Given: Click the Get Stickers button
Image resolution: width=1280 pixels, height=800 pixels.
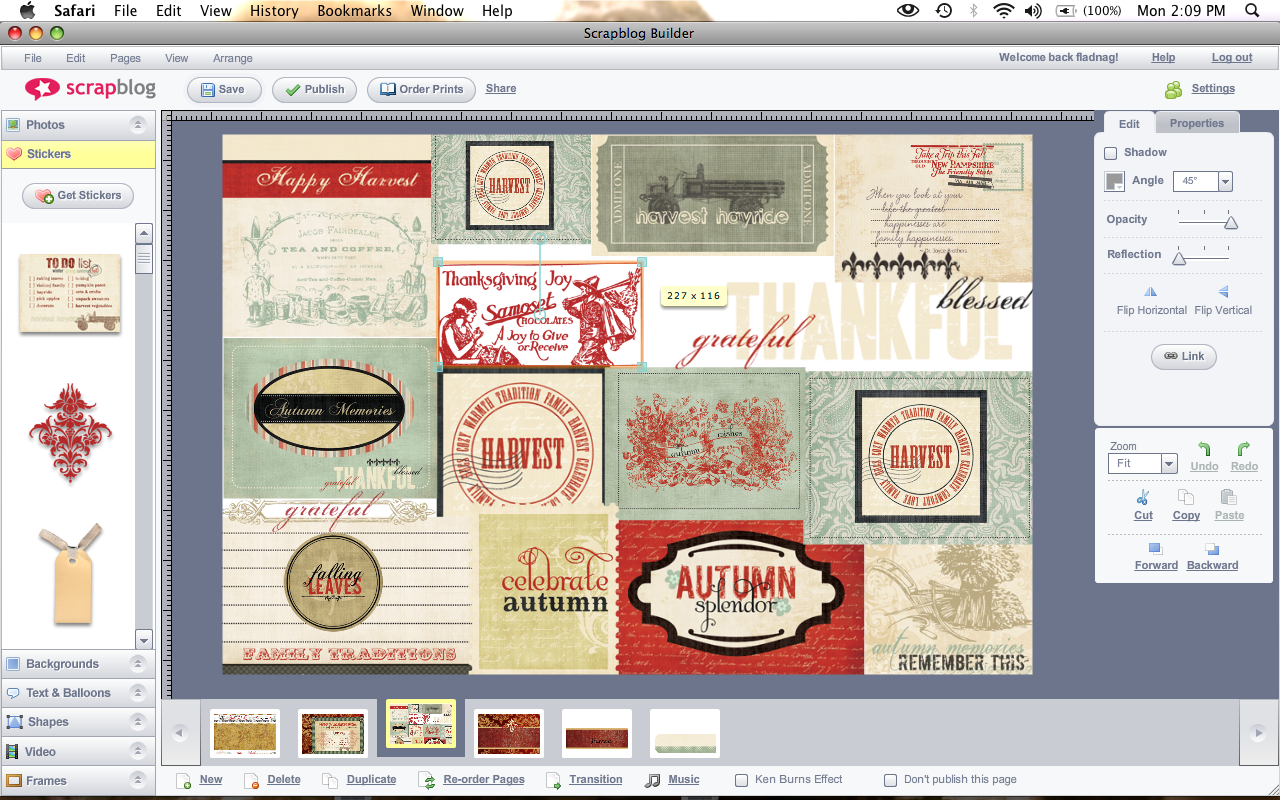Looking at the screenshot, I should (78, 196).
